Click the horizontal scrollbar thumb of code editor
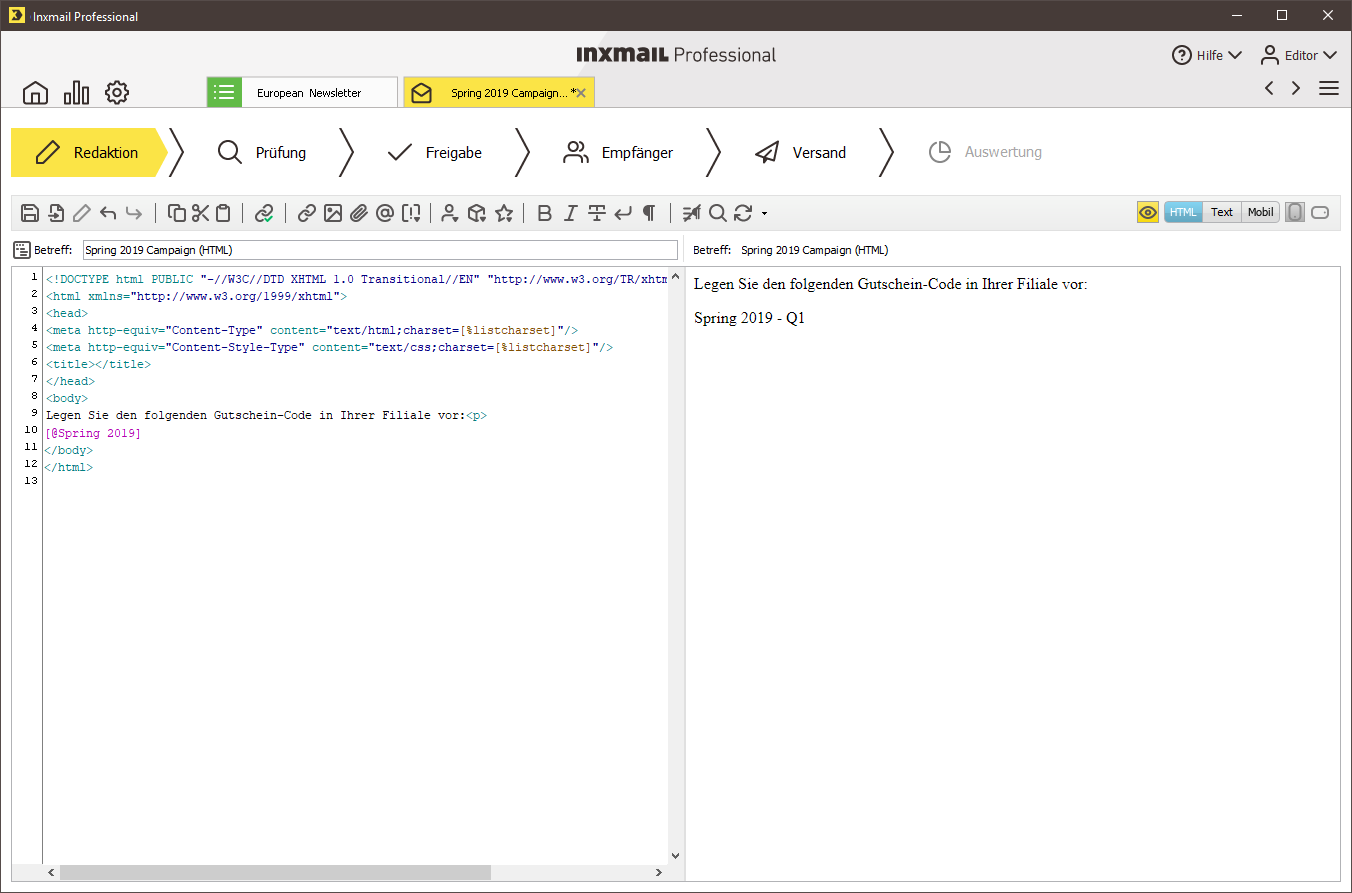Screen dimensions: 1352x893 (x=275, y=872)
